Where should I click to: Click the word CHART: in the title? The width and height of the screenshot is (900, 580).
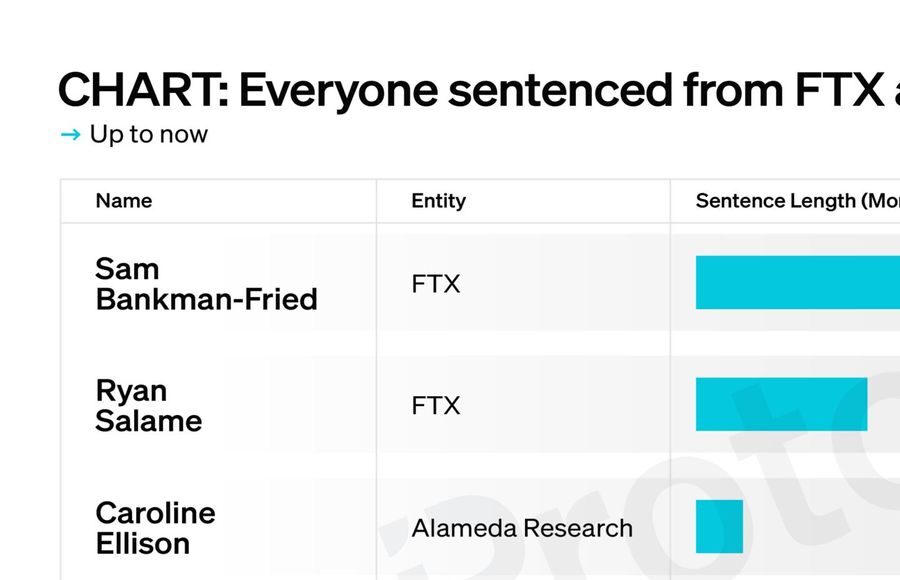143,91
